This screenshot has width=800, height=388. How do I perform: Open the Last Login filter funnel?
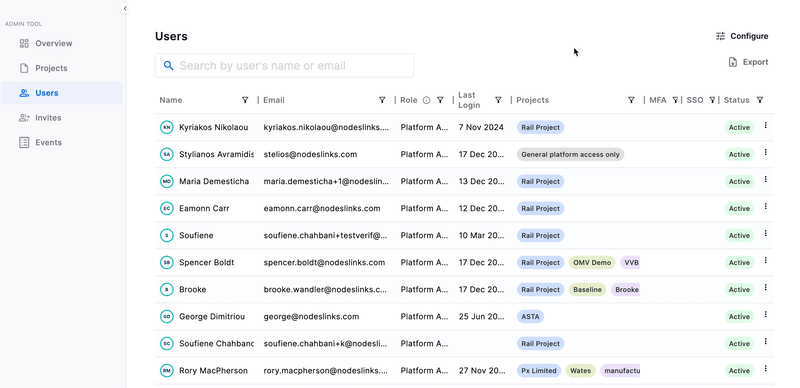[x=498, y=100]
